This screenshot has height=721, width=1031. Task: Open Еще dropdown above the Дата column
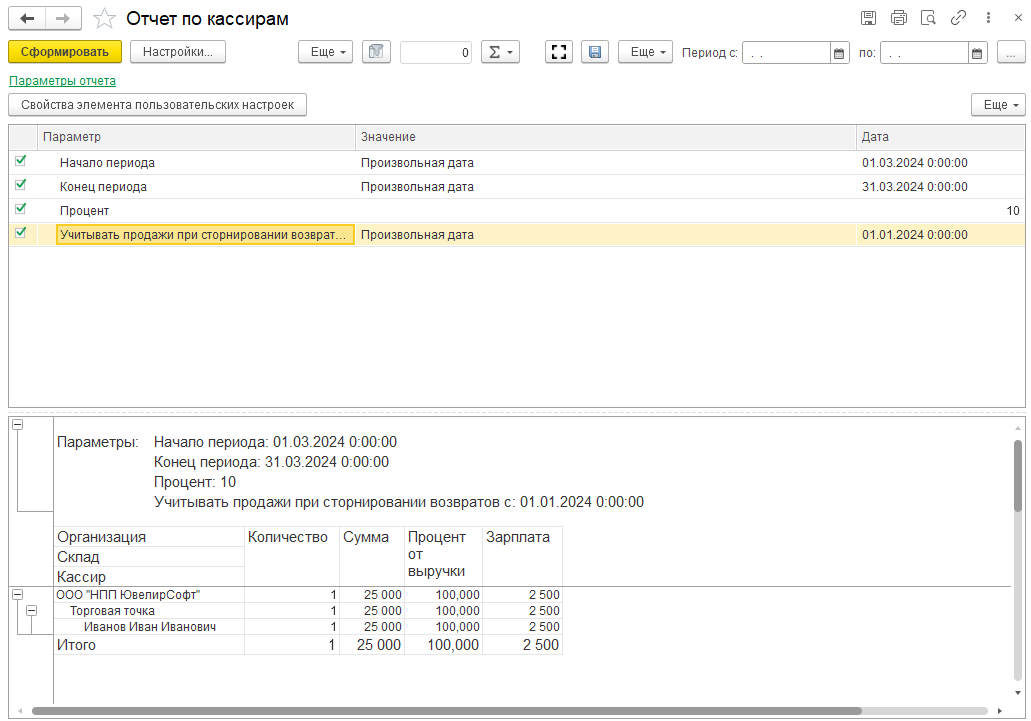pos(998,105)
